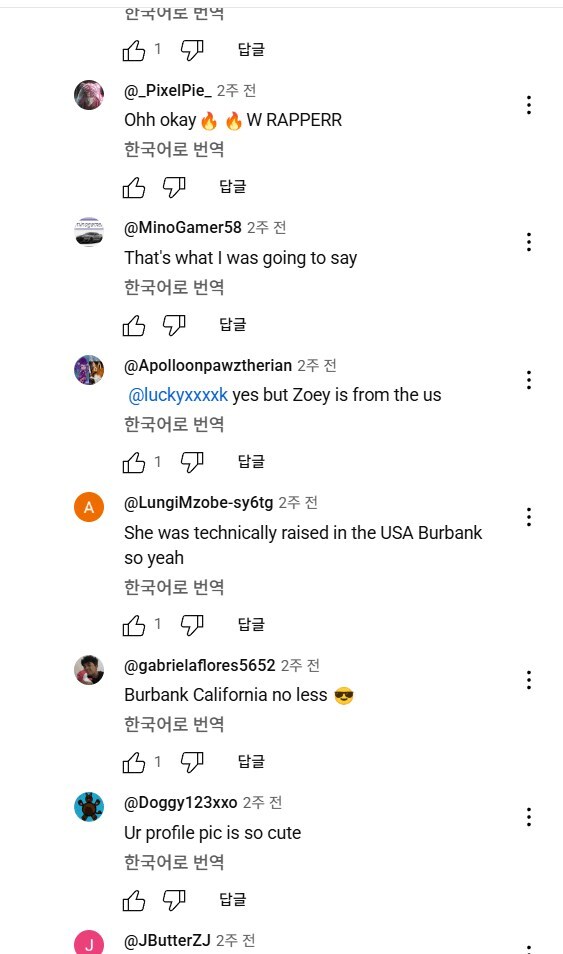This screenshot has height=954, width=563.
Task: Translate the Burbank California comment to Korean
Action: click(174, 724)
